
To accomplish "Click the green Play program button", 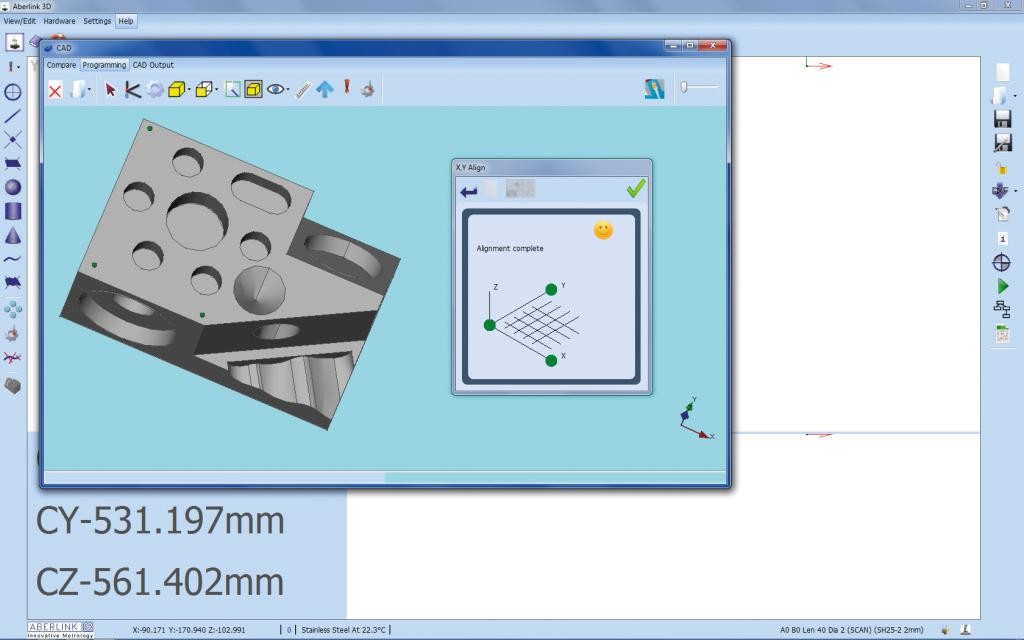I will [1002, 286].
